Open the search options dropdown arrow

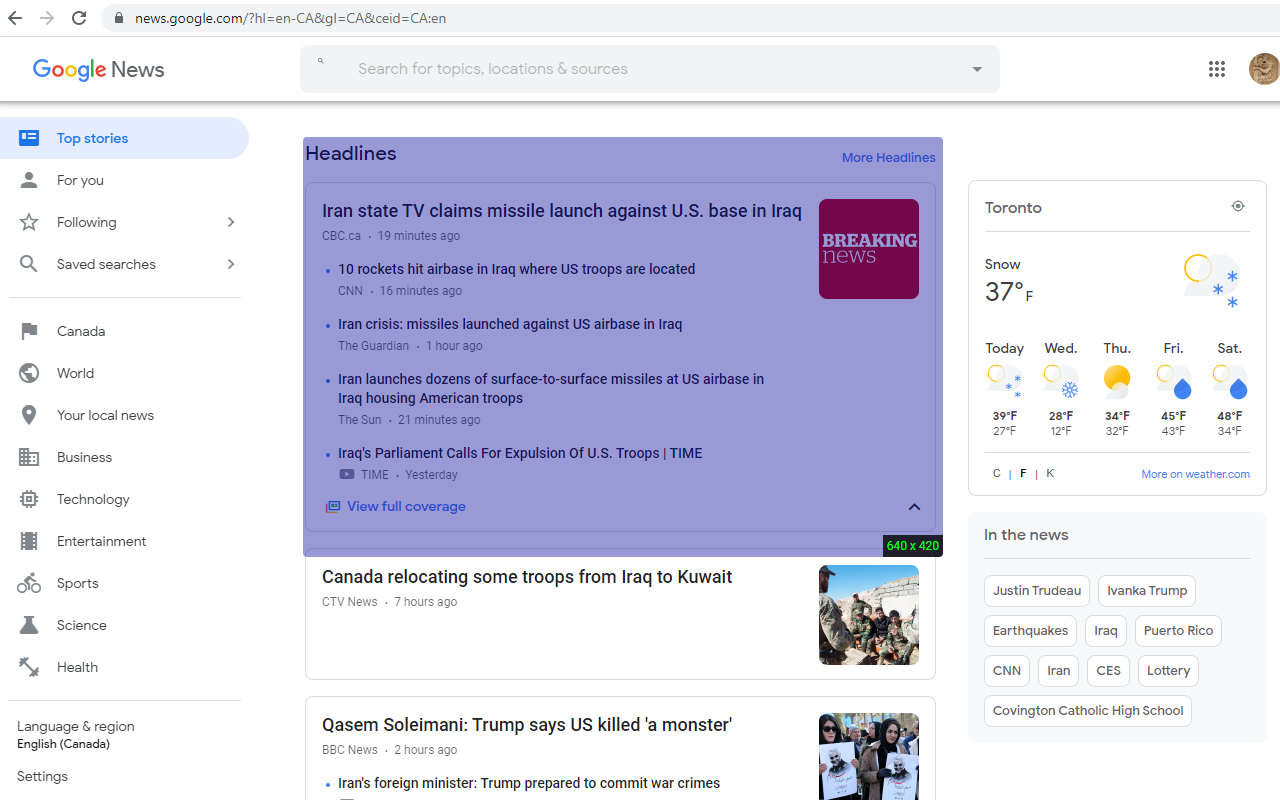click(977, 69)
